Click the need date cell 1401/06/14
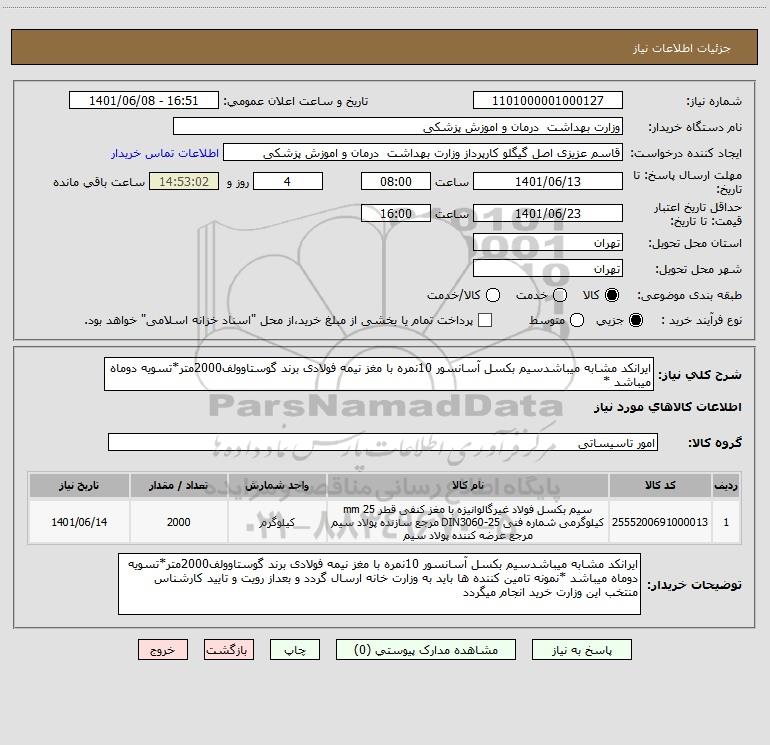The image size is (770, 745). (79, 522)
